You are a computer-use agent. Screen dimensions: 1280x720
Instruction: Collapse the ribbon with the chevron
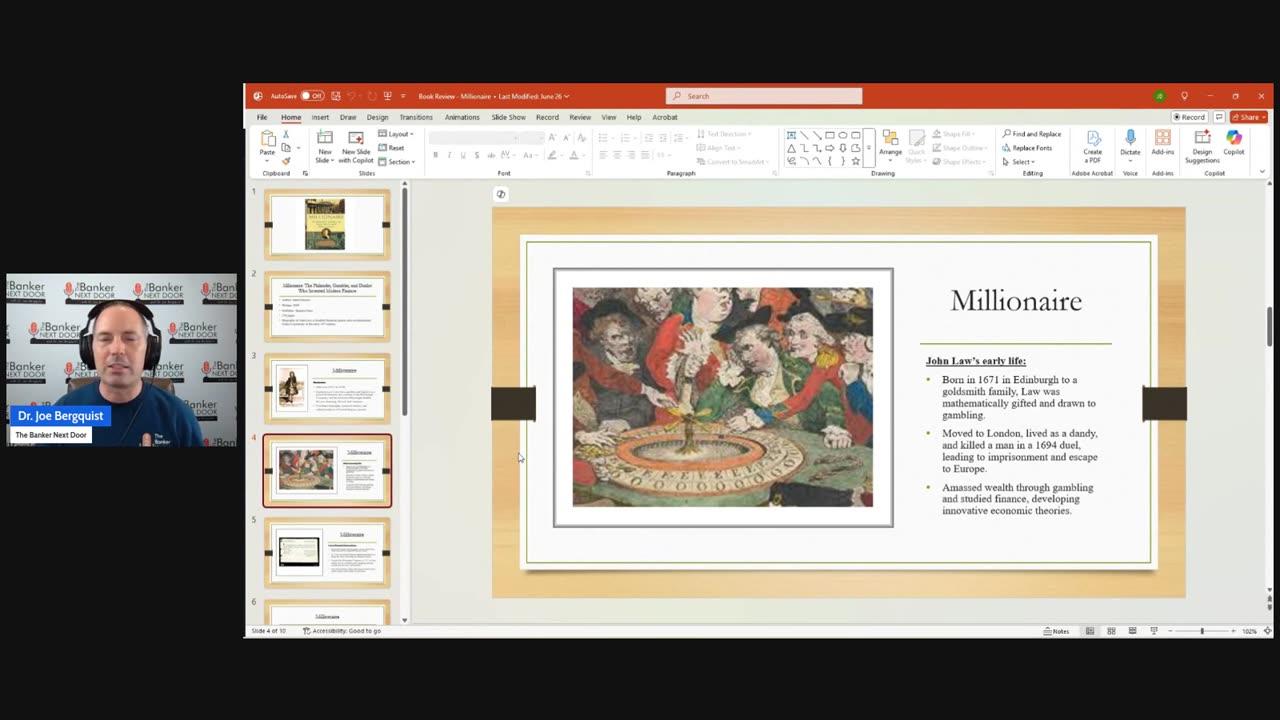click(x=1262, y=172)
